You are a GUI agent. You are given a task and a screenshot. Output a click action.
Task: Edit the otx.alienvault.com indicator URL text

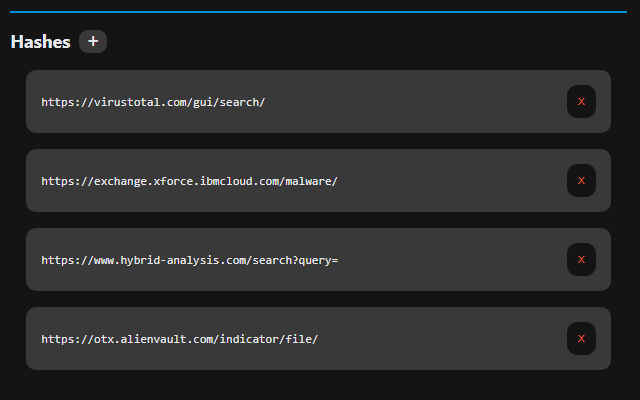click(180, 339)
